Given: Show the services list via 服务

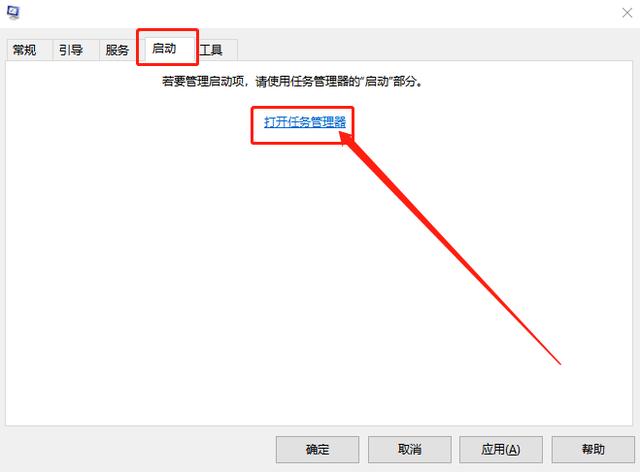Looking at the screenshot, I should click(118, 50).
